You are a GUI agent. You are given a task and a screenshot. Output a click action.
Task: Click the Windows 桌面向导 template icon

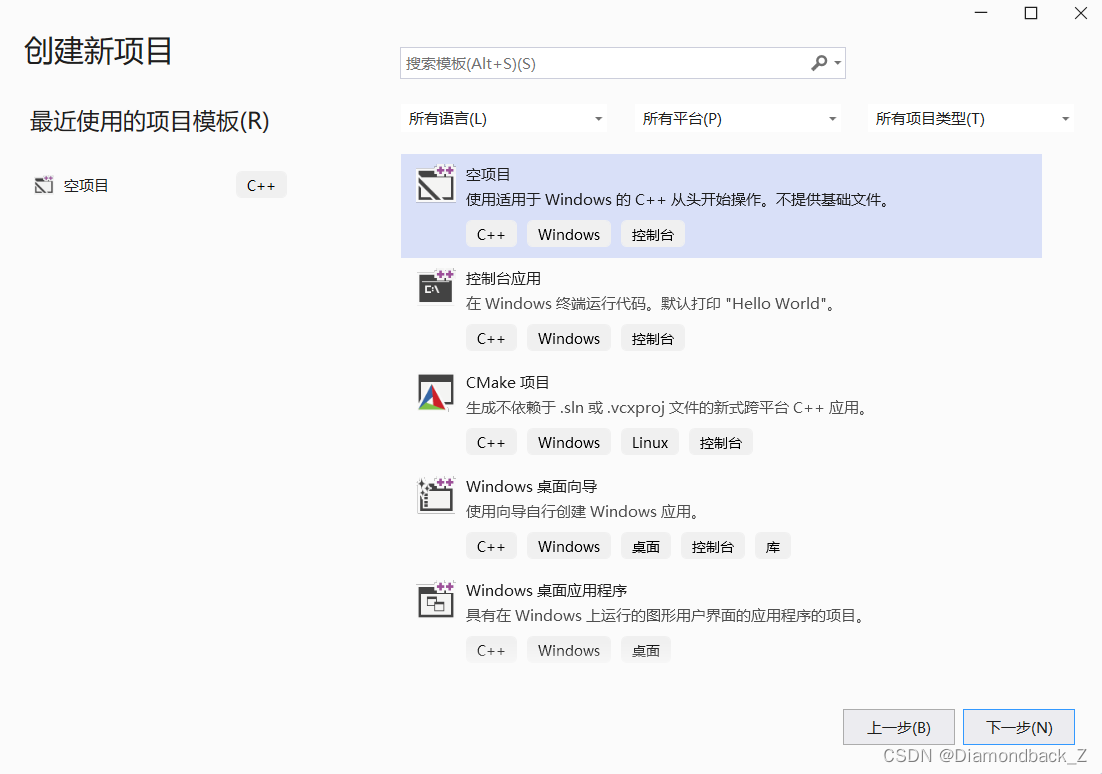(436, 495)
